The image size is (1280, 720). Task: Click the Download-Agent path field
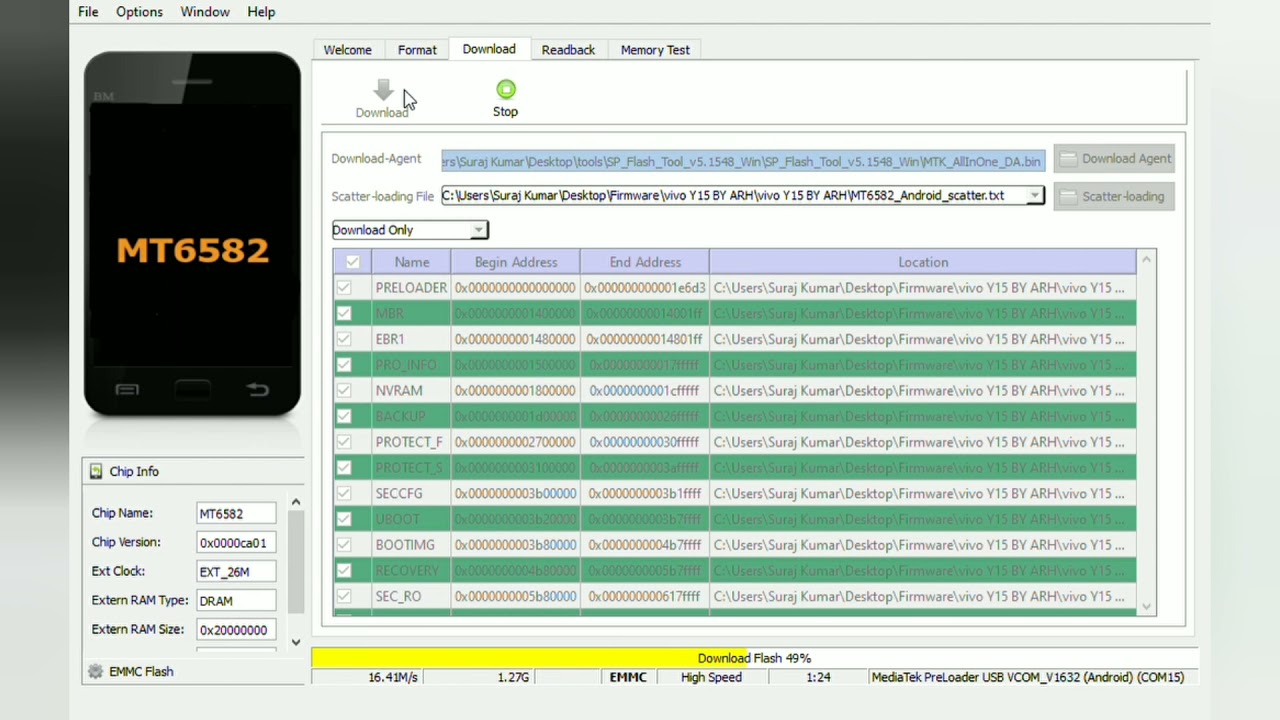[743, 161]
